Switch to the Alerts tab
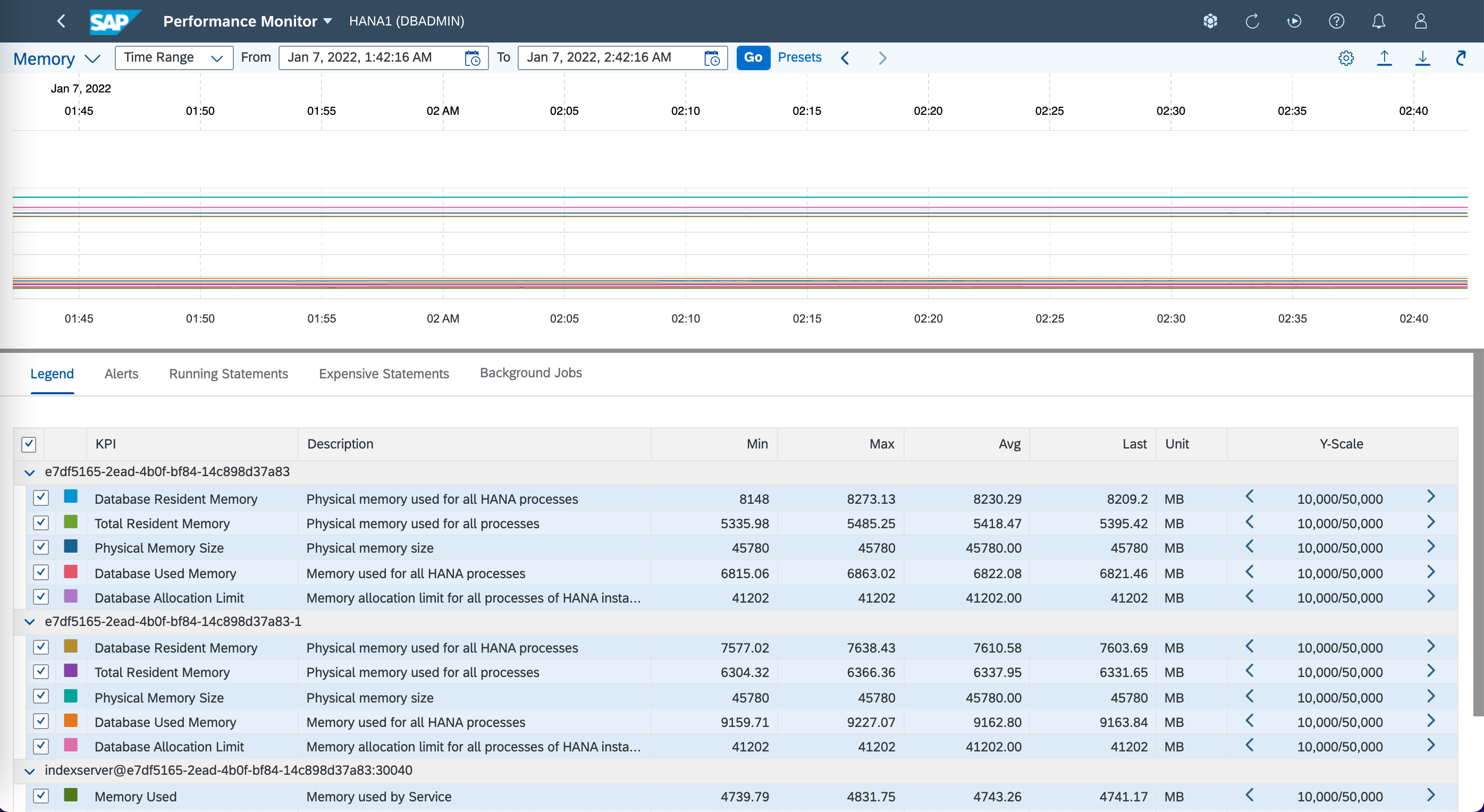The height and width of the screenshot is (812, 1484). 121,373
